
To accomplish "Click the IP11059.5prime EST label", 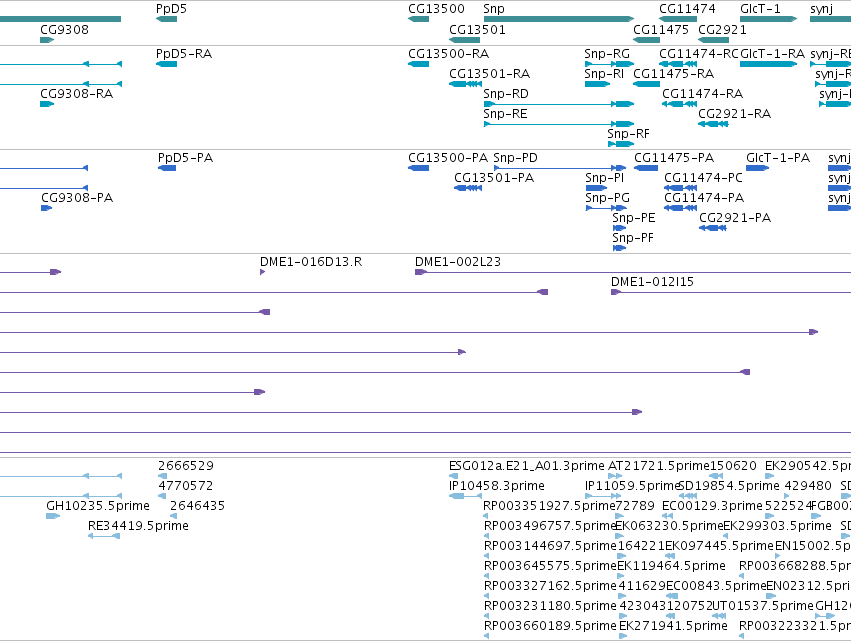I will [632, 486].
